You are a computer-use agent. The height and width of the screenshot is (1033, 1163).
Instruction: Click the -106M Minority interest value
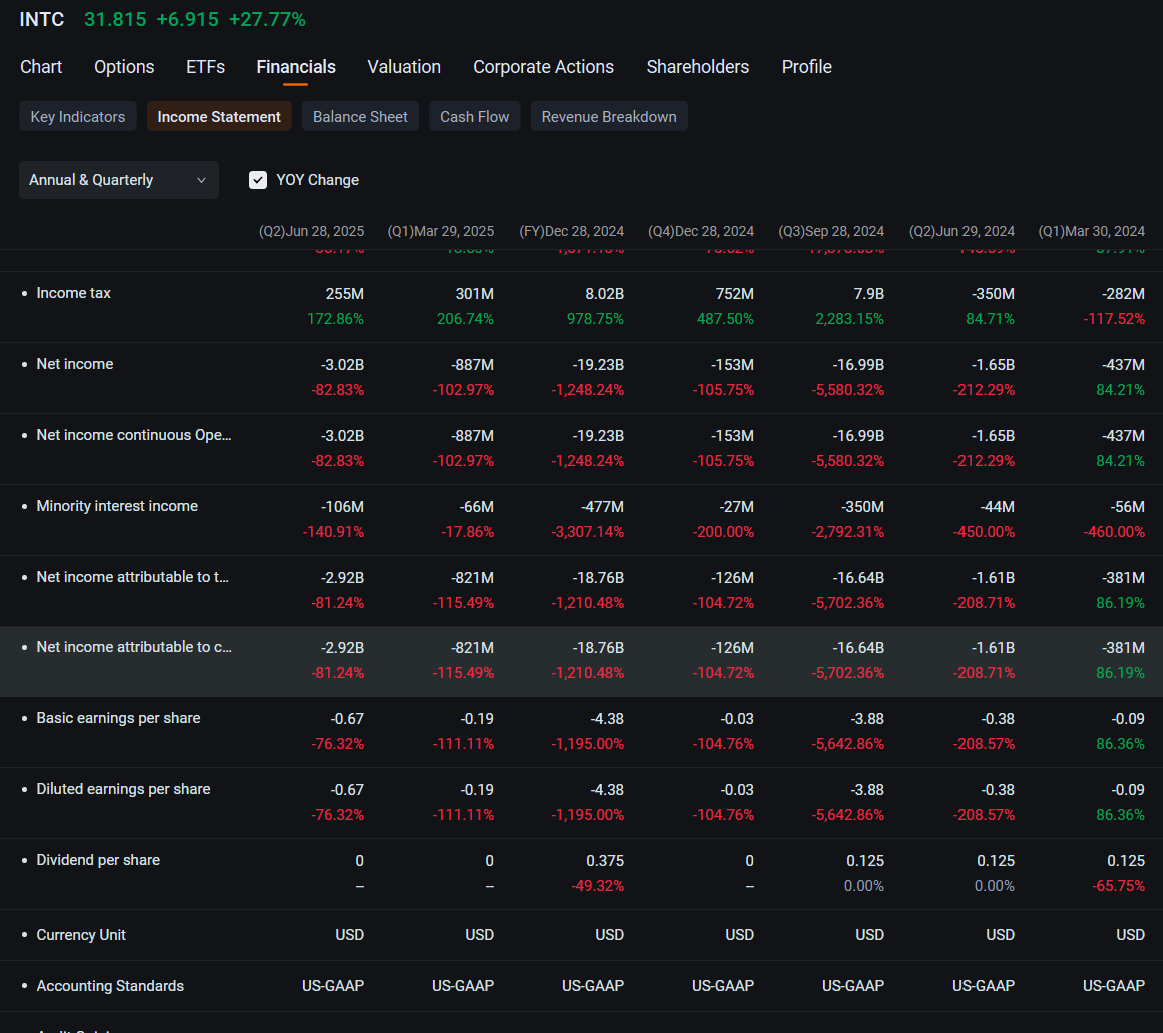tap(342, 507)
